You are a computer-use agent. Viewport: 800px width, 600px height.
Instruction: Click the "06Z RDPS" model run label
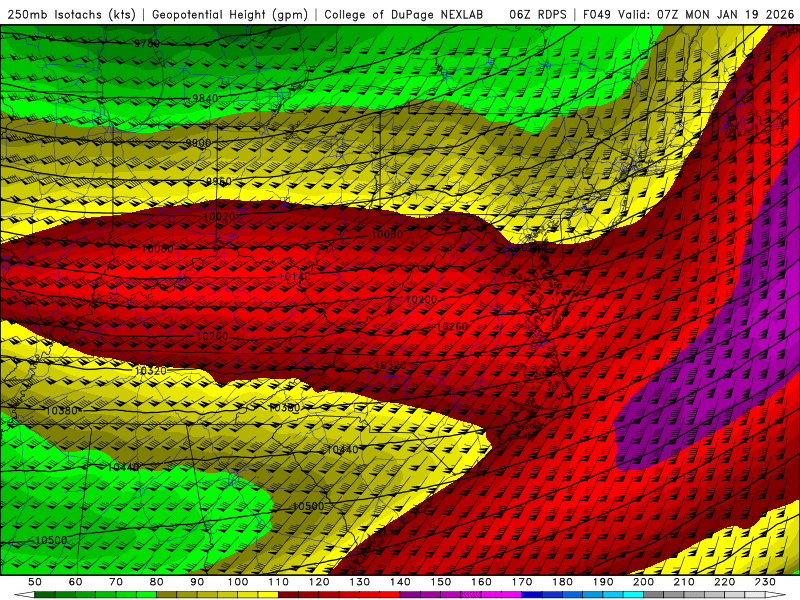pyautogui.click(x=538, y=15)
